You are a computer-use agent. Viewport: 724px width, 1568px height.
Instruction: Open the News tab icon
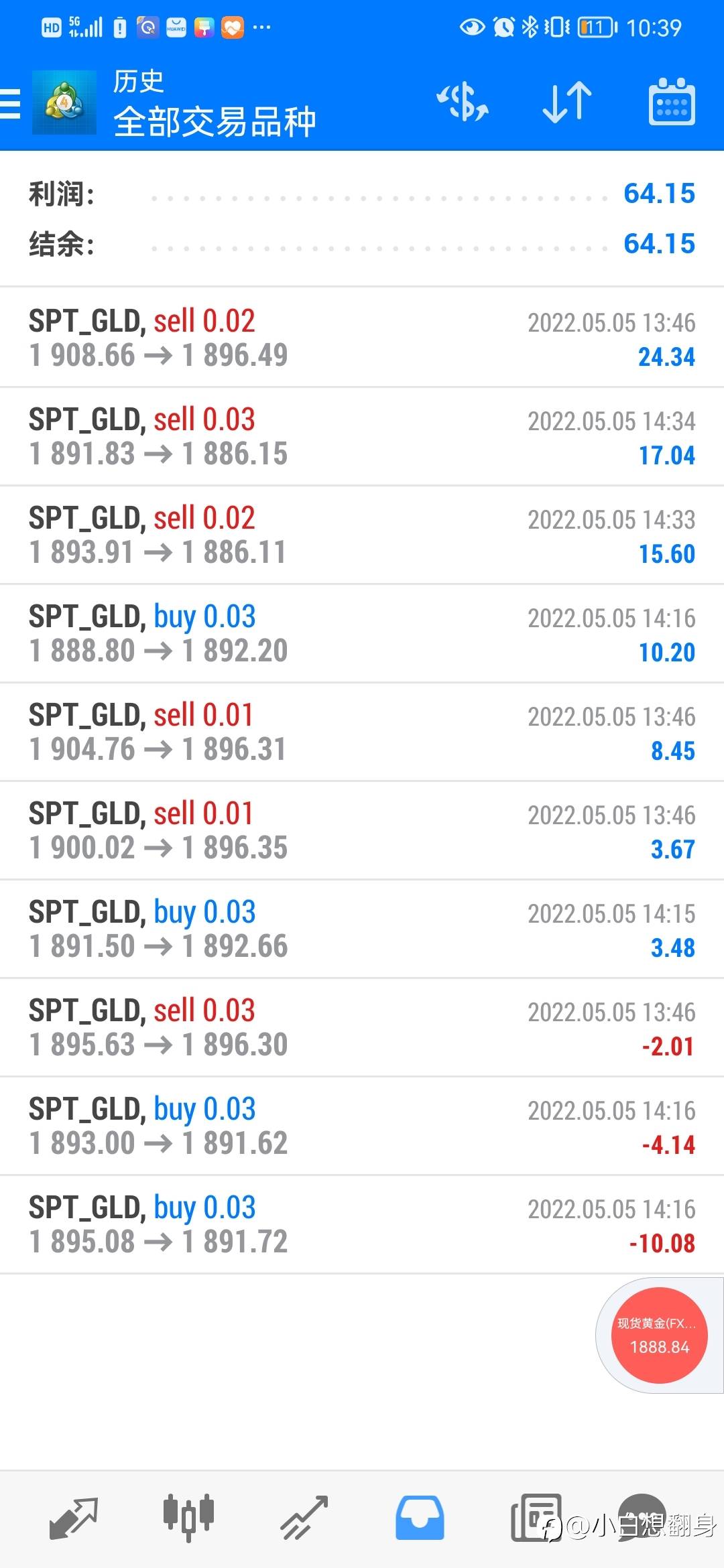[536, 1518]
